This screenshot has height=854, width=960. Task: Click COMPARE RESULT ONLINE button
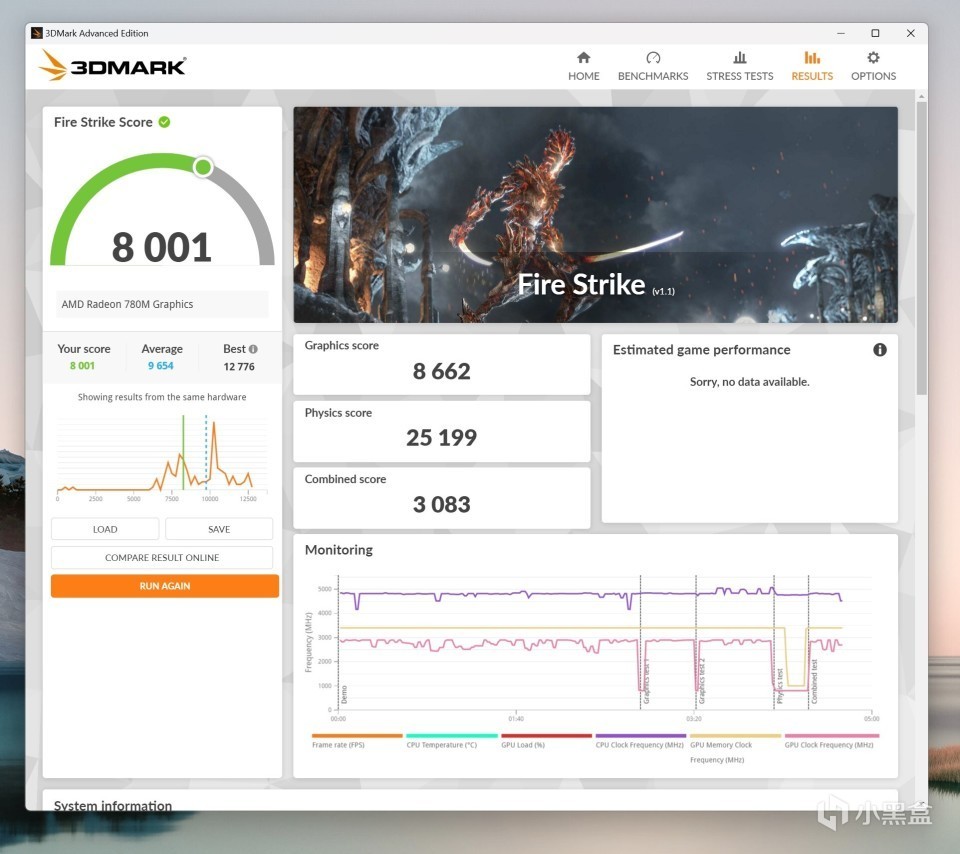162,558
